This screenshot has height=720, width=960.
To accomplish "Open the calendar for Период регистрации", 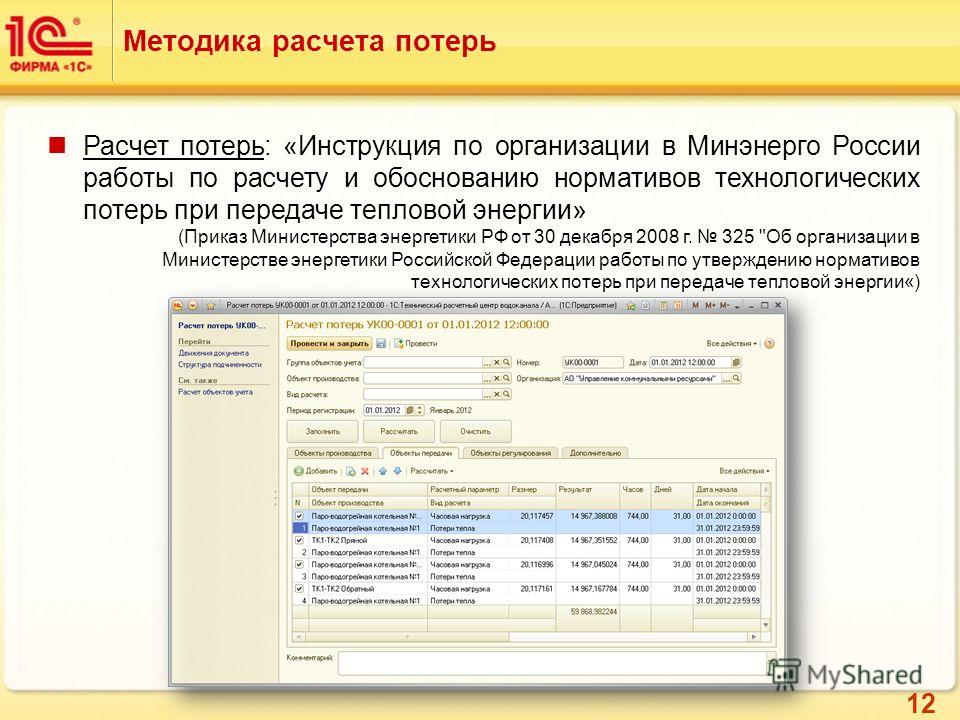I will (410, 410).
